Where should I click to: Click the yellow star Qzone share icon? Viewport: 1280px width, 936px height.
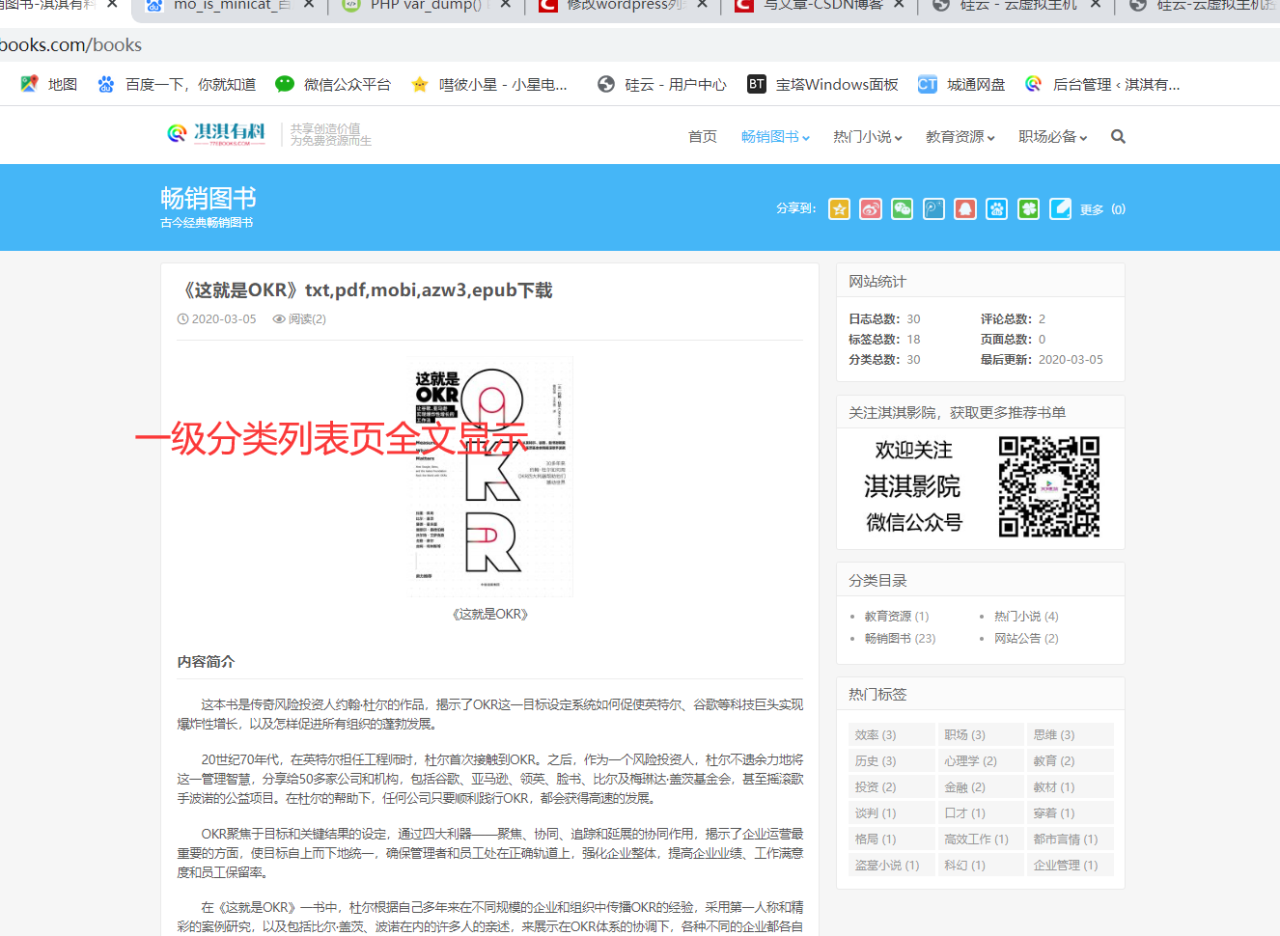pyautogui.click(x=838, y=209)
